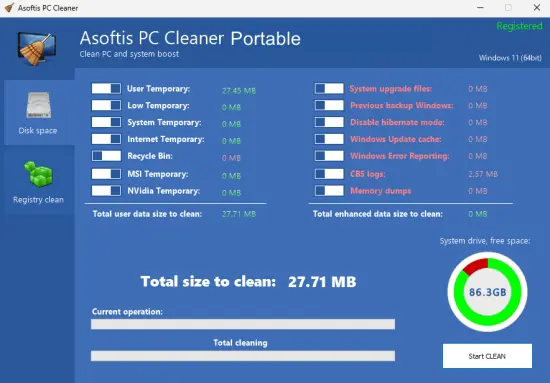This screenshot has width=550, height=383.
Task: Click the total user data 27.71 MB value
Action: (x=239, y=214)
